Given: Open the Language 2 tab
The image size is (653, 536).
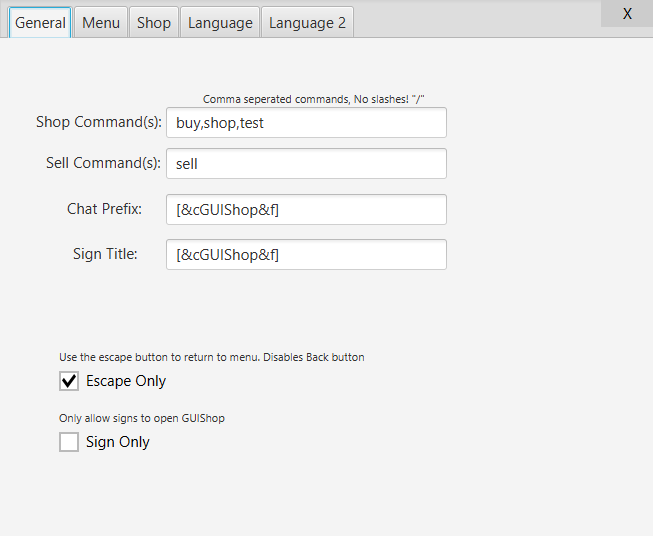Looking at the screenshot, I should 307,23.
